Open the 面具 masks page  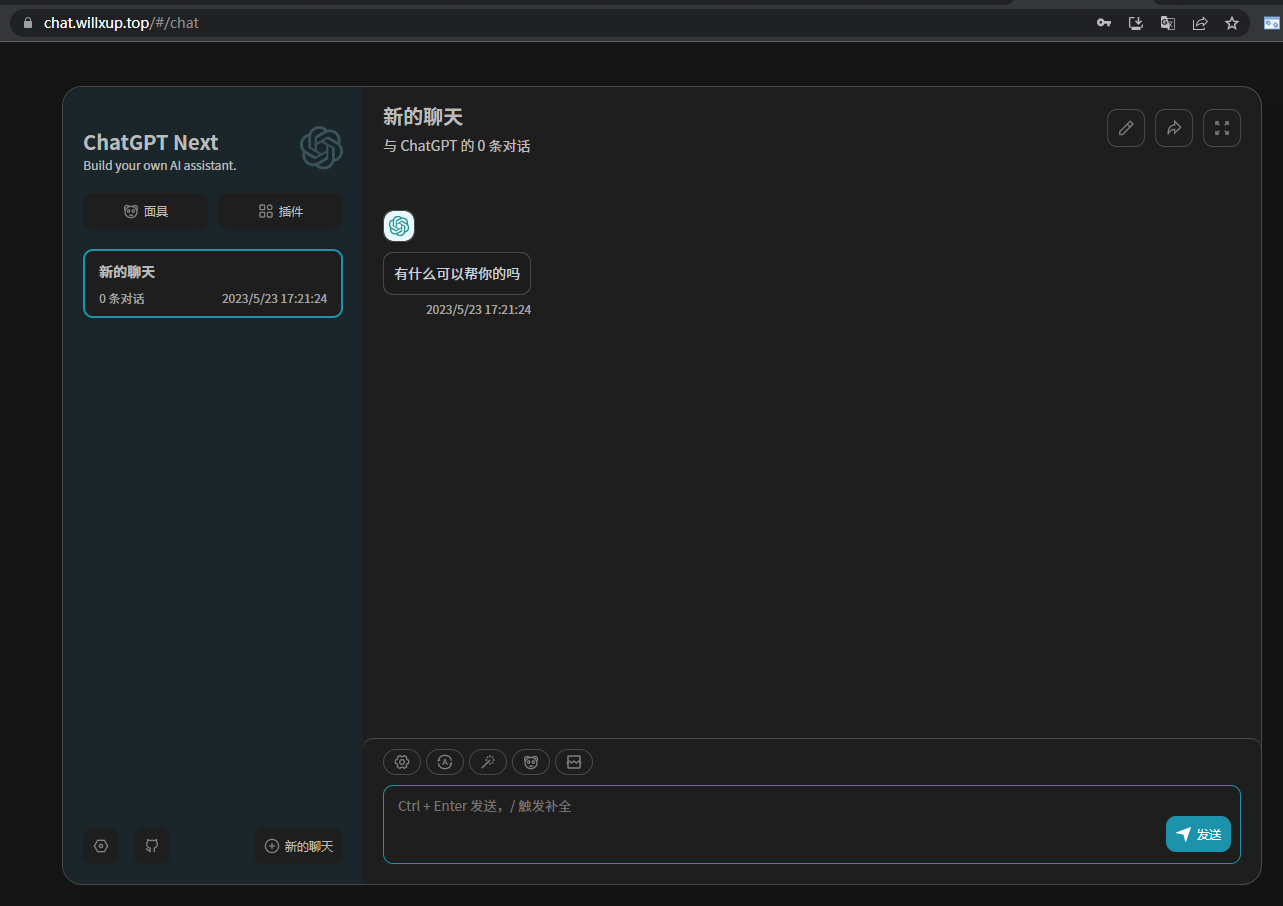[146, 211]
